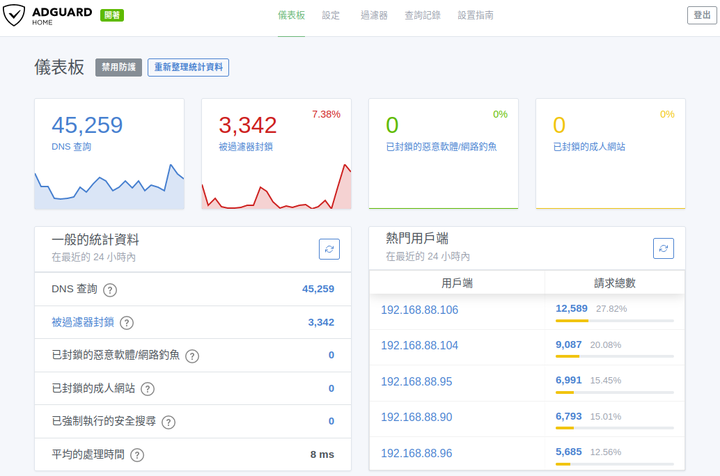Open the 過濾器 filters menu
This screenshot has width=720, height=476.
[374, 16]
